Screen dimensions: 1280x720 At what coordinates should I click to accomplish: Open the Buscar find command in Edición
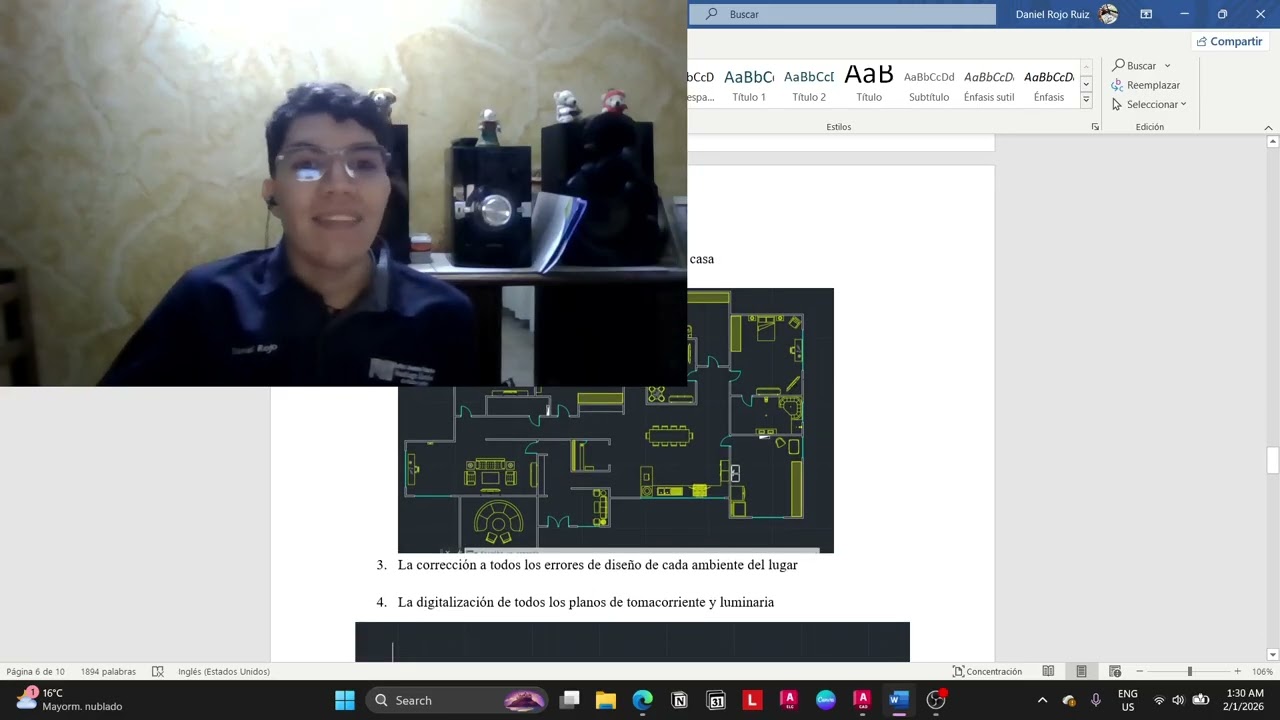(x=1134, y=66)
